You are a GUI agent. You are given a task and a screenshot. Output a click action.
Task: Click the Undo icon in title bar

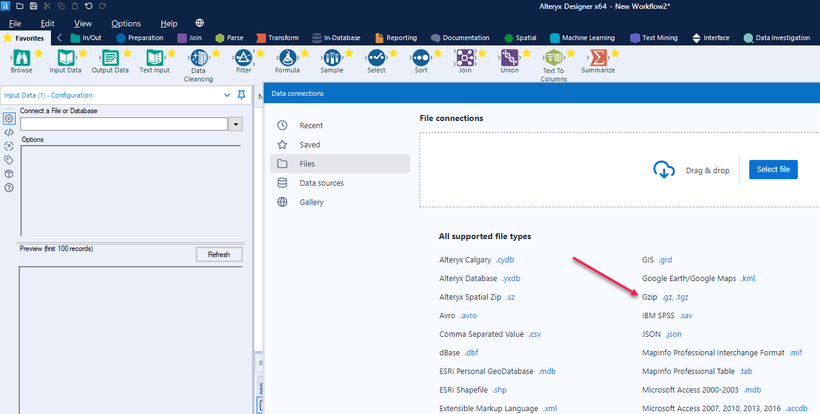coord(88,6)
